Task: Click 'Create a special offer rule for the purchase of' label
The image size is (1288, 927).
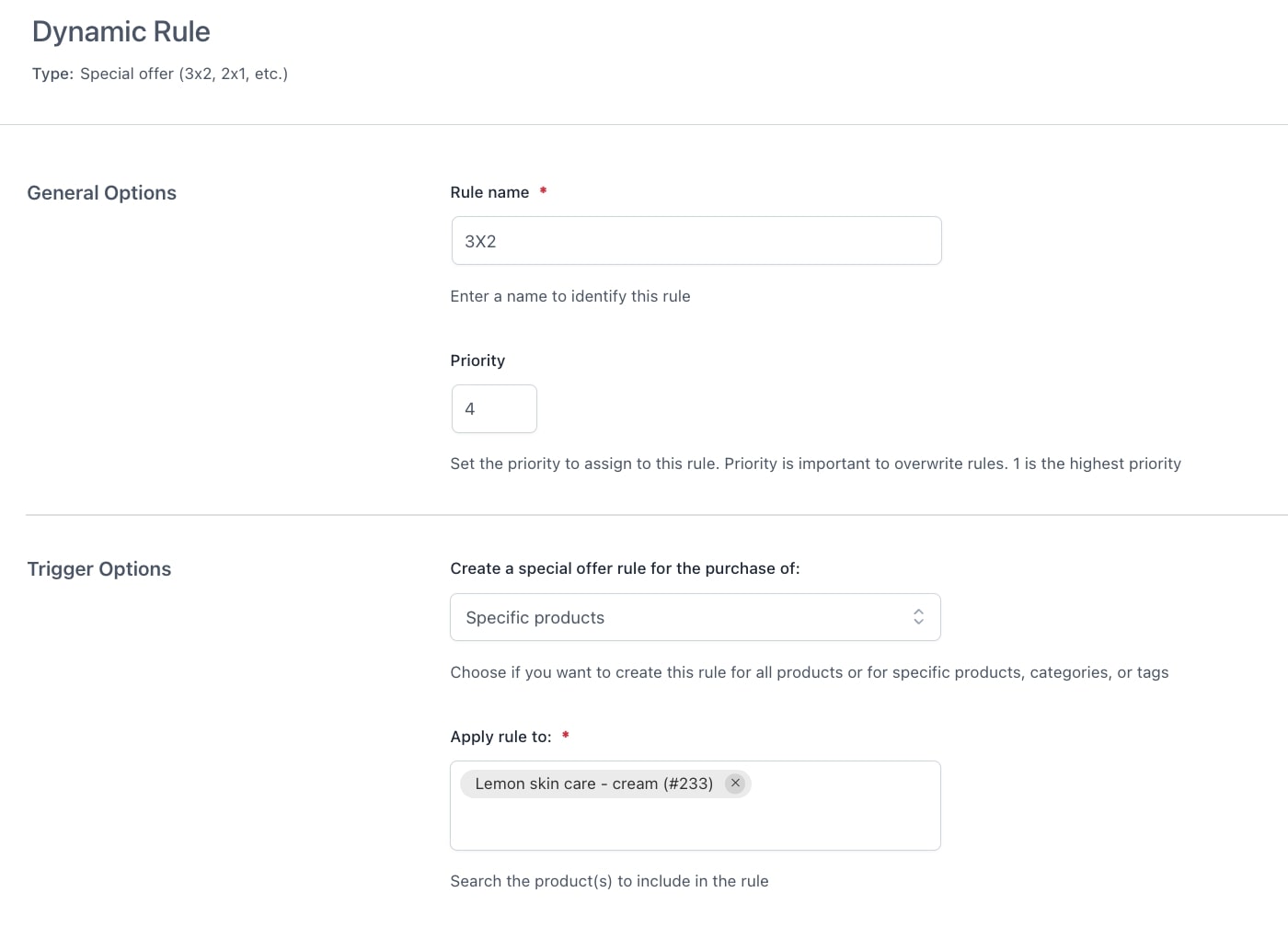Action: pyautogui.click(x=625, y=568)
